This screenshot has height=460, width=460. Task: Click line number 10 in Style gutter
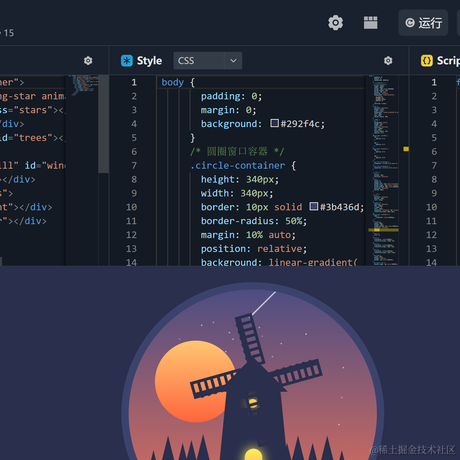click(131, 207)
